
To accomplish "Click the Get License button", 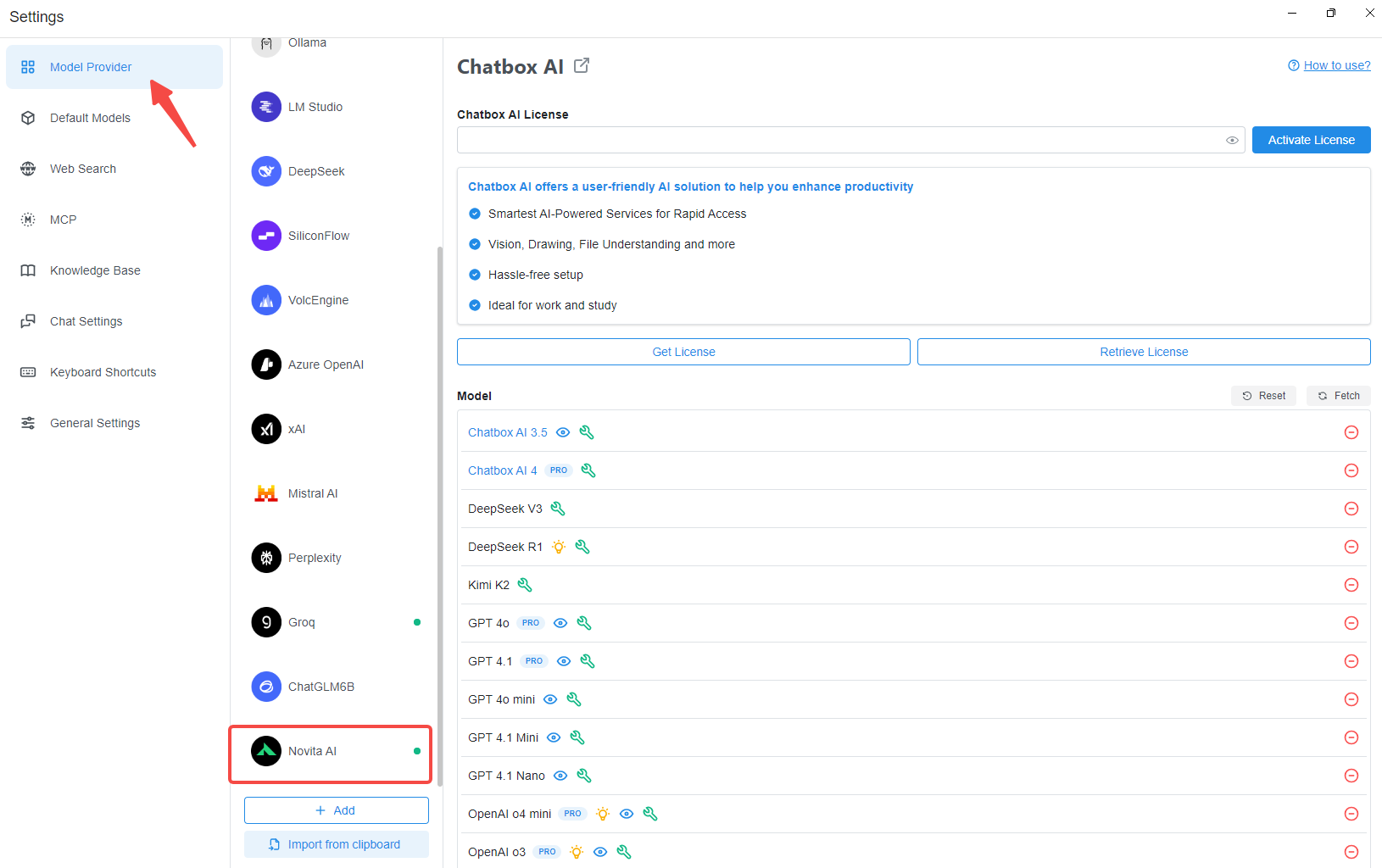I will (x=683, y=352).
